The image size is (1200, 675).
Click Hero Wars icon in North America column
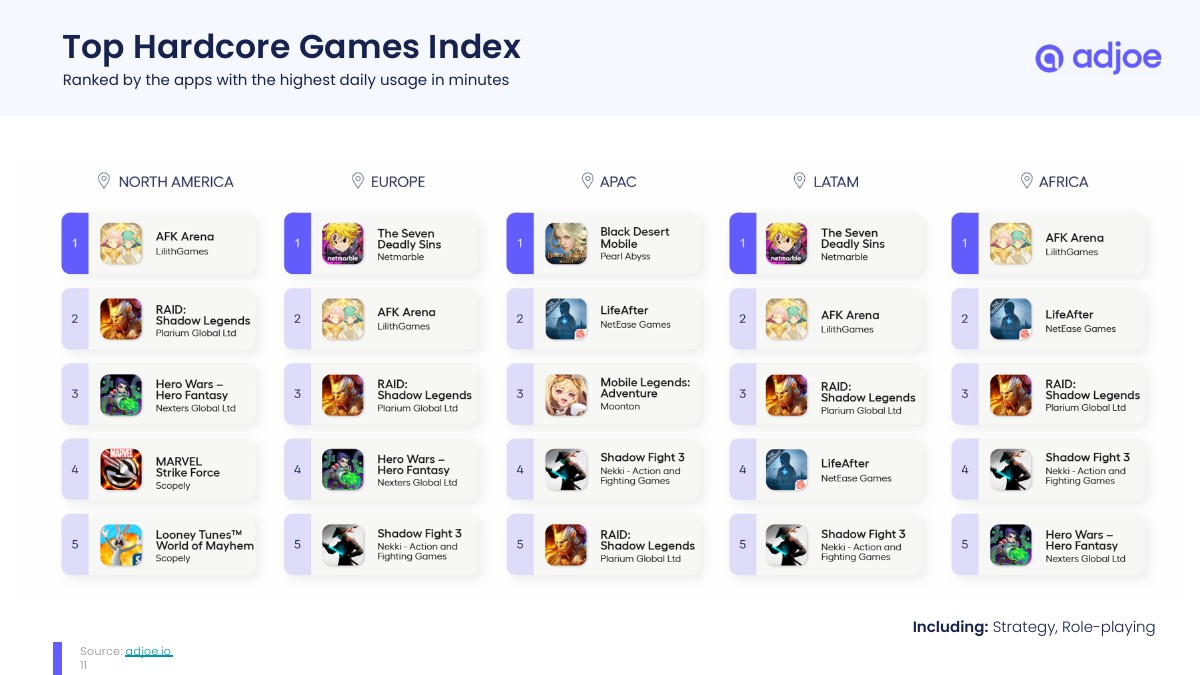coord(121,394)
